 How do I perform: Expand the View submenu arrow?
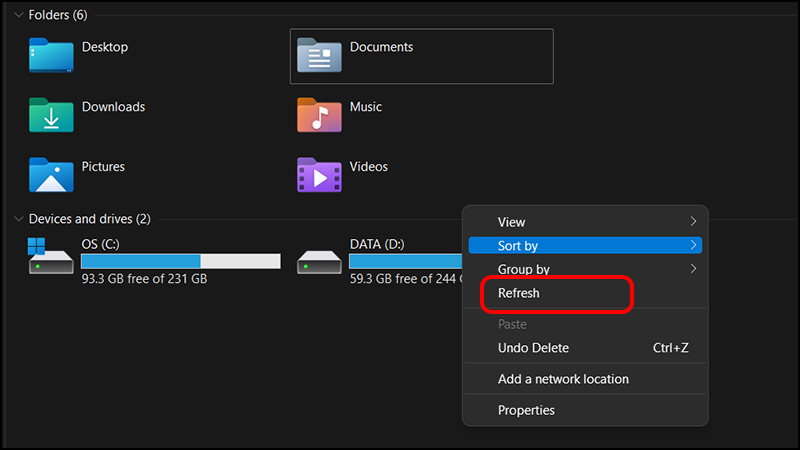point(693,221)
